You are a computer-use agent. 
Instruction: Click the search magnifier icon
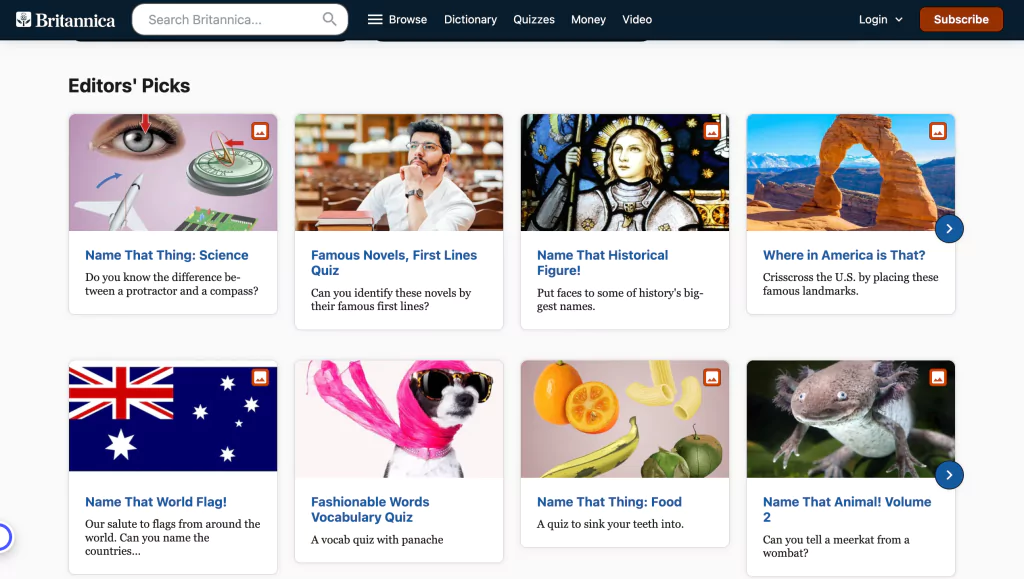coord(330,19)
